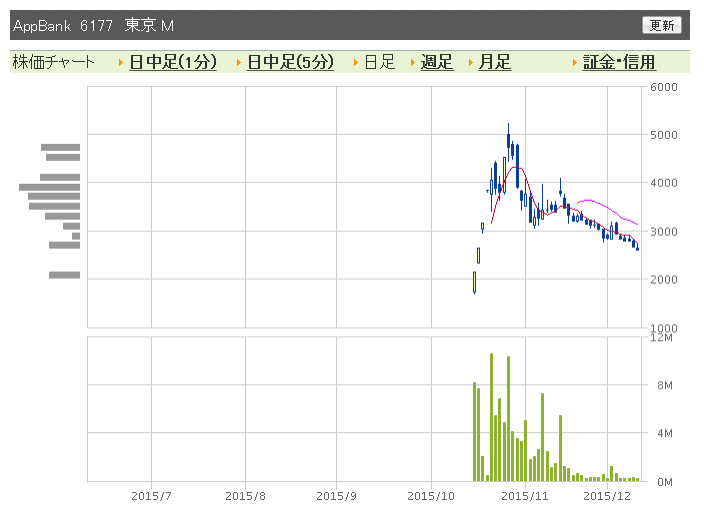Click the 5000 price axis label

point(664,135)
